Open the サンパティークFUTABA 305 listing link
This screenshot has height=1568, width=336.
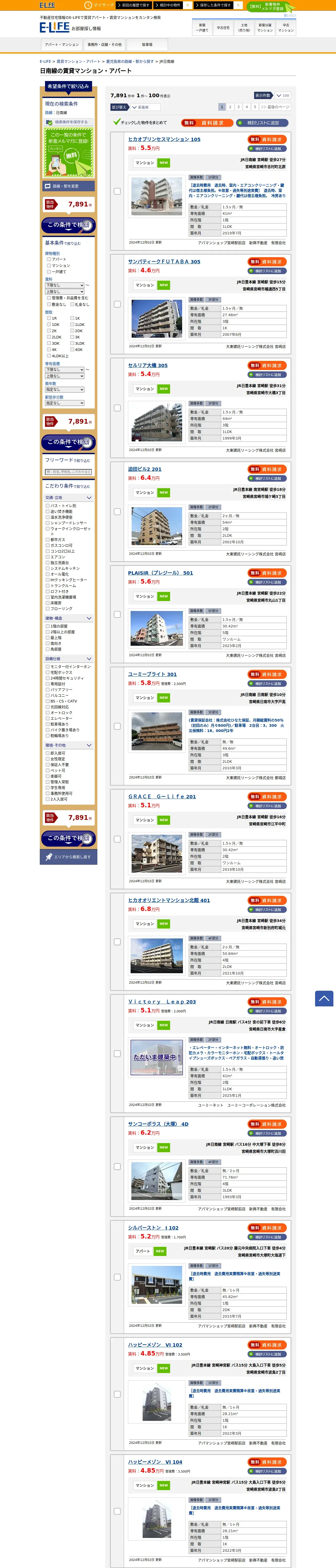(x=164, y=262)
